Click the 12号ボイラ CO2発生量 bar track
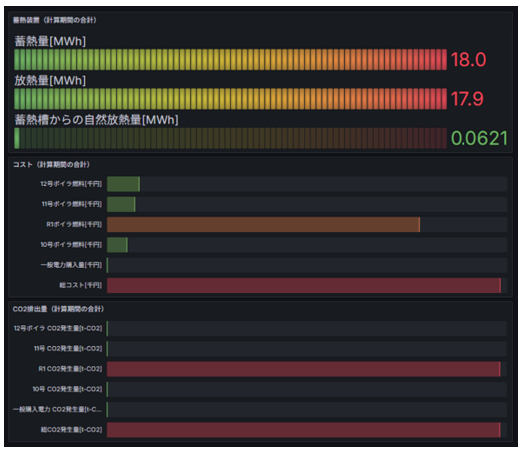Viewport: 521px width, 449px height. tap(307, 329)
